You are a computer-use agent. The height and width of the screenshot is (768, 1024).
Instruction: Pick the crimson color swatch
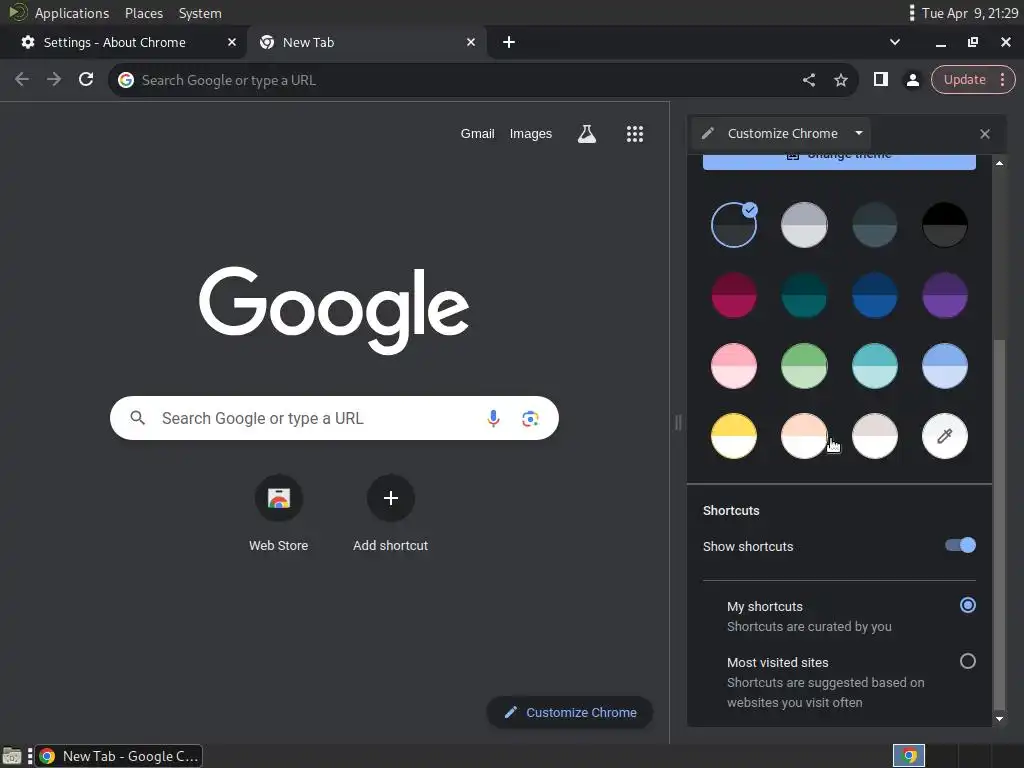point(733,295)
